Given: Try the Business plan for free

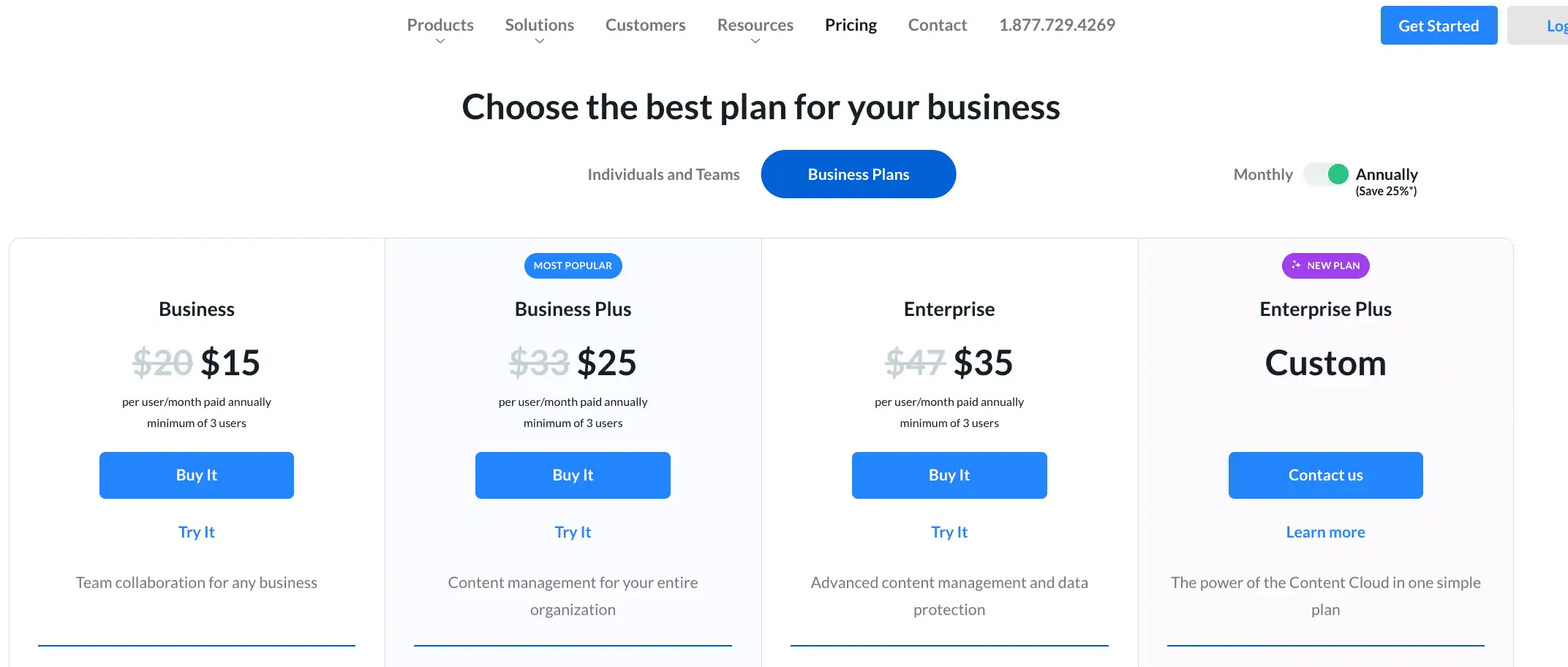Looking at the screenshot, I should [x=197, y=532].
